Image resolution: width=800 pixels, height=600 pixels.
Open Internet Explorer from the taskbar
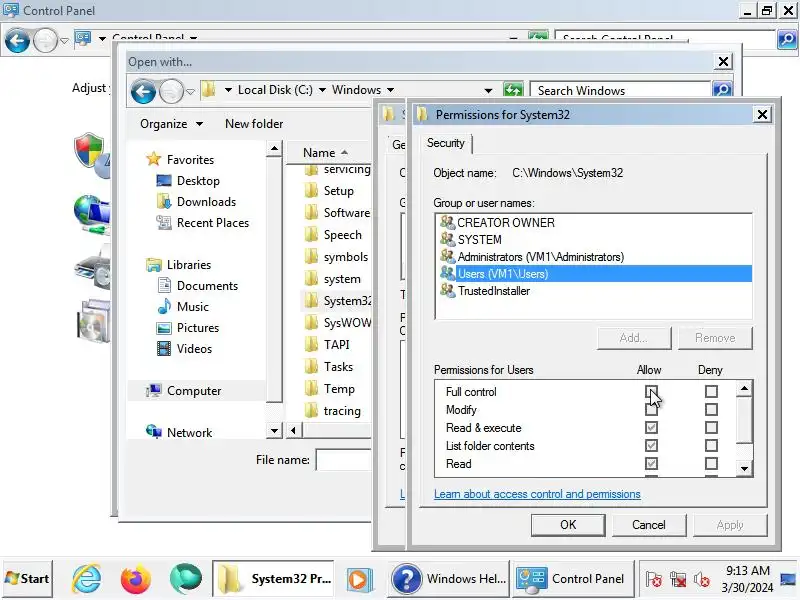(x=87, y=579)
